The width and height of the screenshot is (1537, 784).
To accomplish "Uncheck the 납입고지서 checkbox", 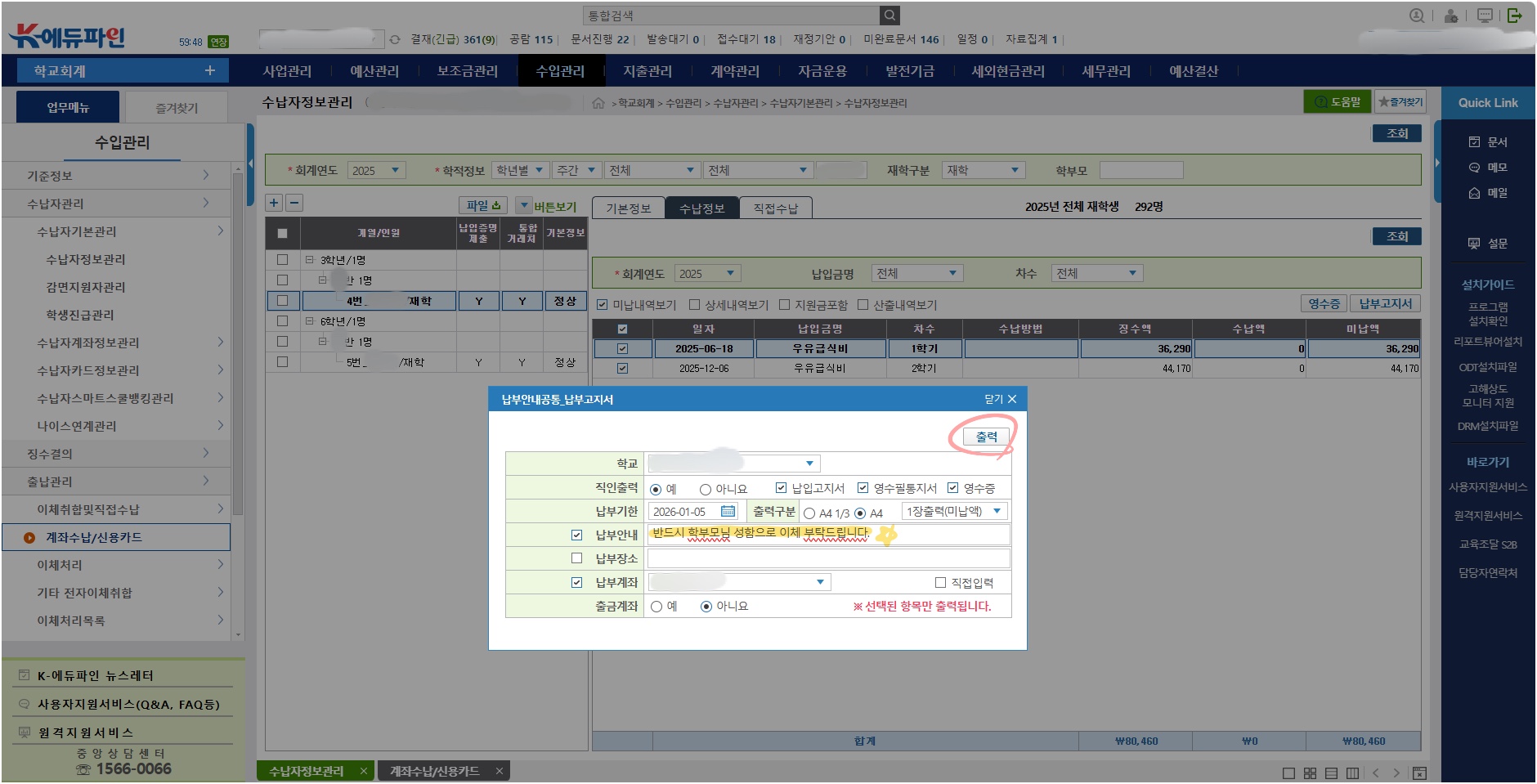I will pos(781,488).
